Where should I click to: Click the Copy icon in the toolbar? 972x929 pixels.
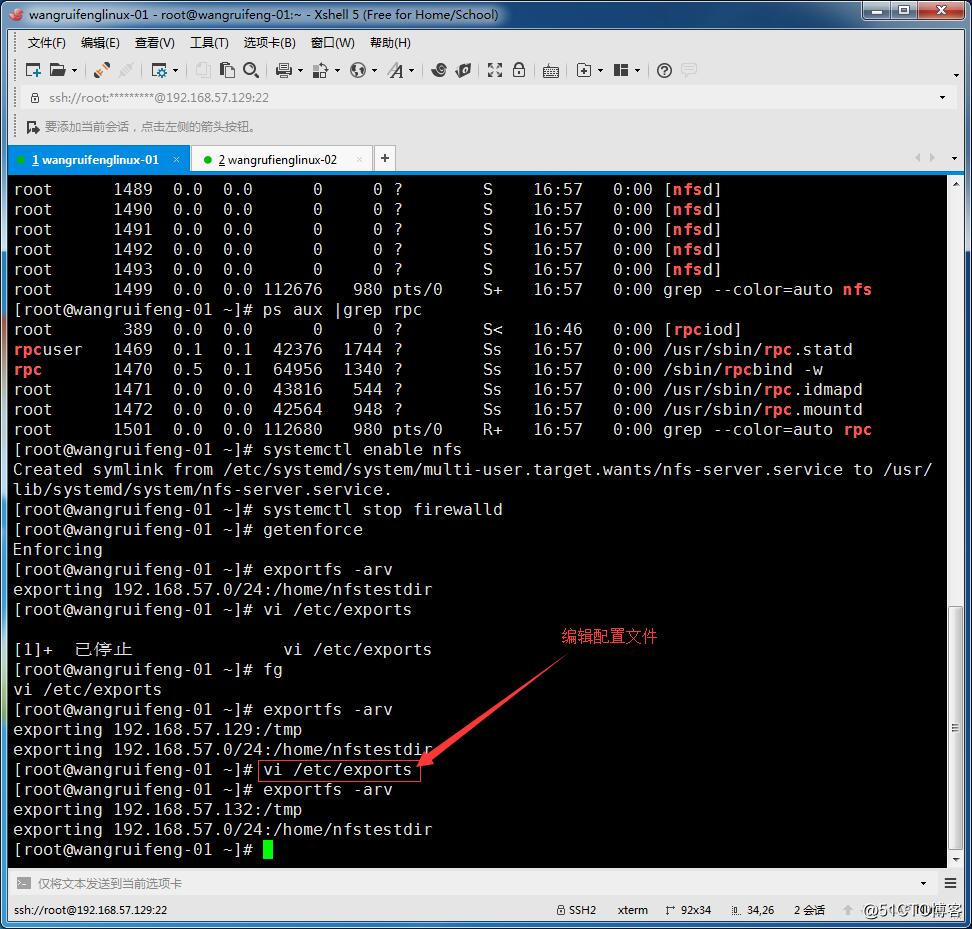(x=203, y=70)
